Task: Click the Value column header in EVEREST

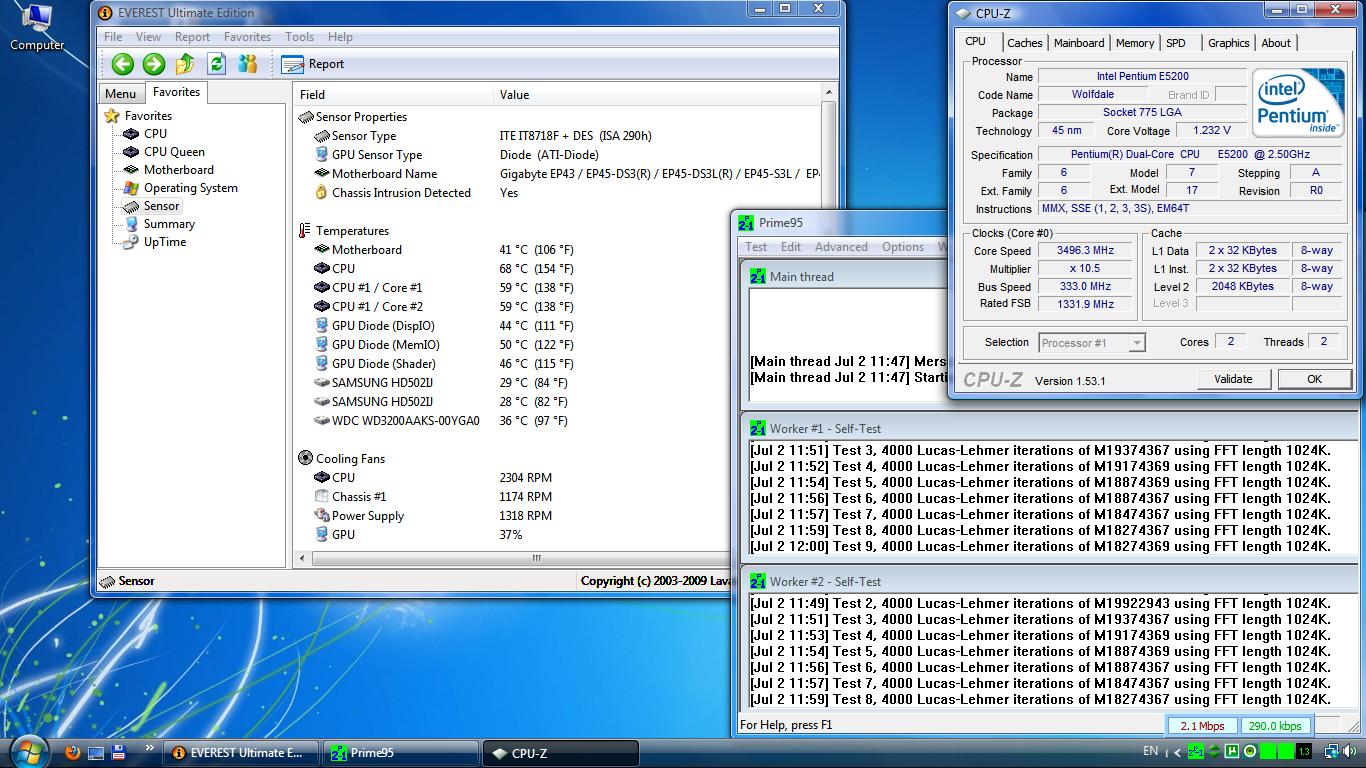Action: (658, 95)
